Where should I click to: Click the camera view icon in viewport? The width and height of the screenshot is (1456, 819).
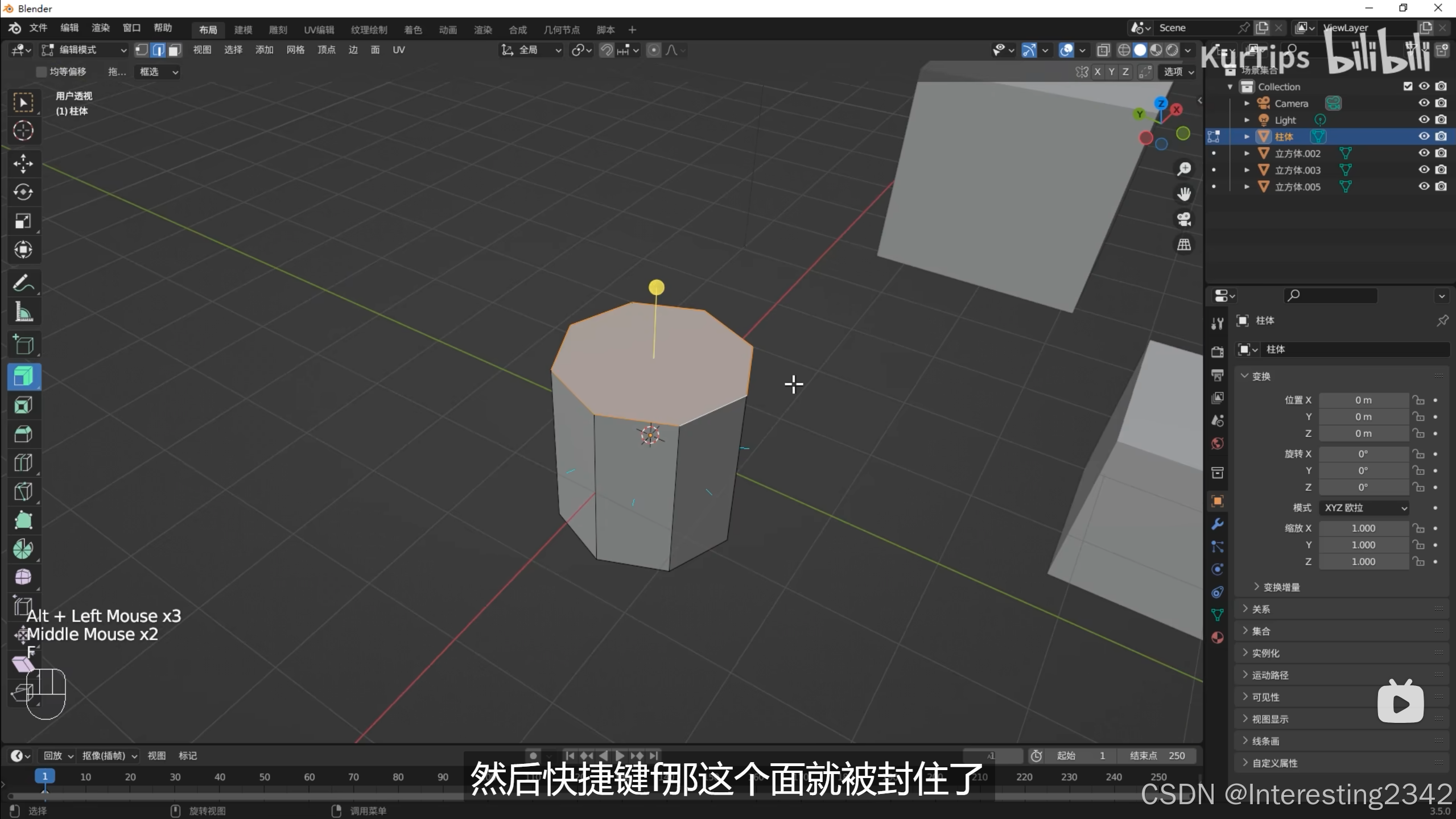[1184, 220]
